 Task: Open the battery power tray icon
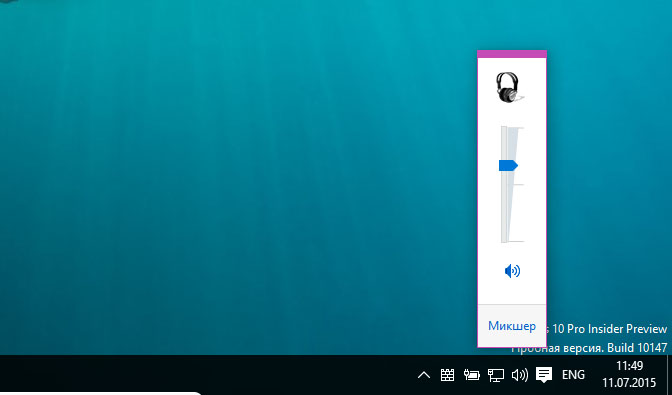click(472, 375)
